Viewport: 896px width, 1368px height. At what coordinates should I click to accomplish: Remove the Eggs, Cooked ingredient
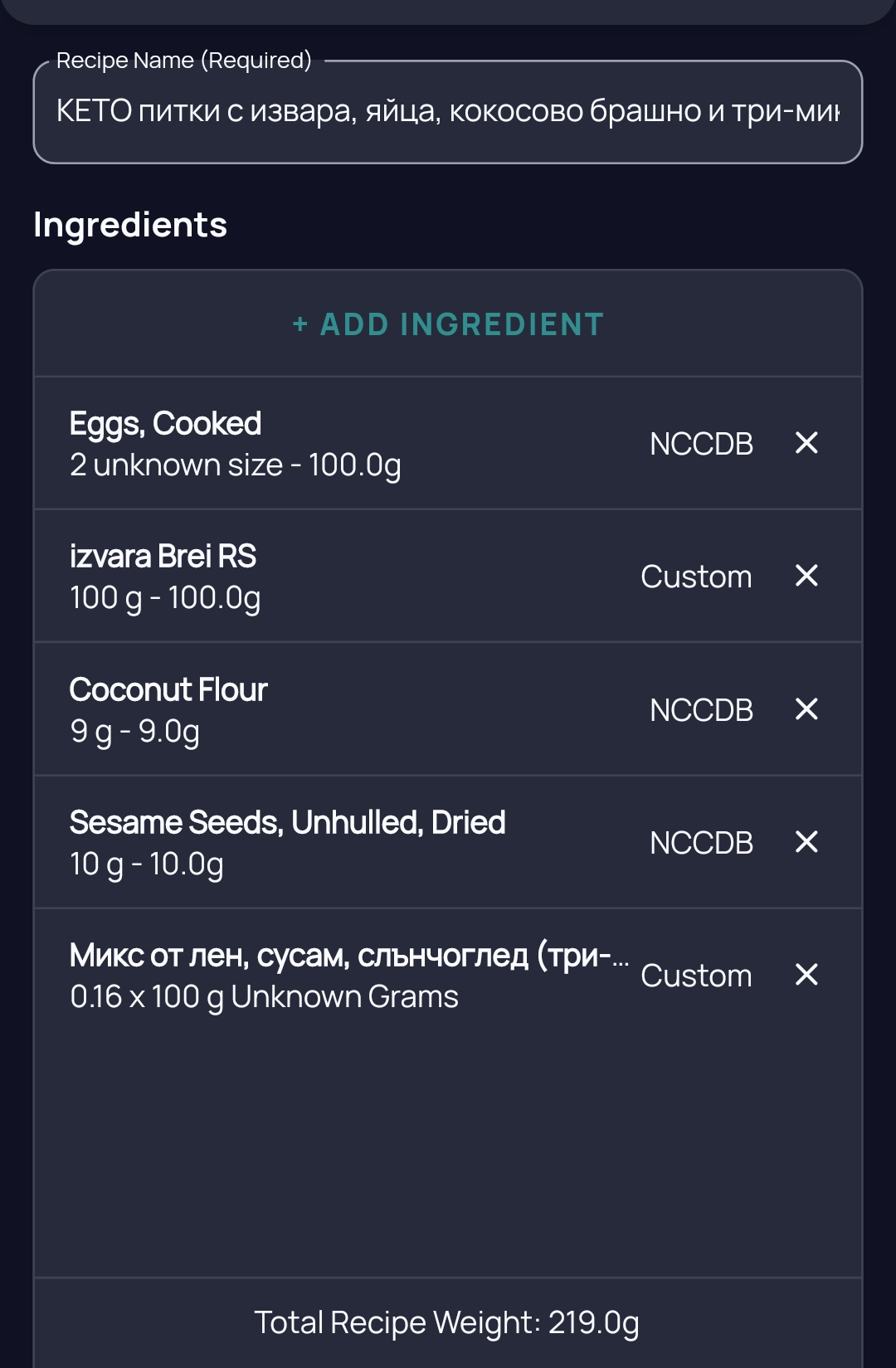(x=806, y=443)
